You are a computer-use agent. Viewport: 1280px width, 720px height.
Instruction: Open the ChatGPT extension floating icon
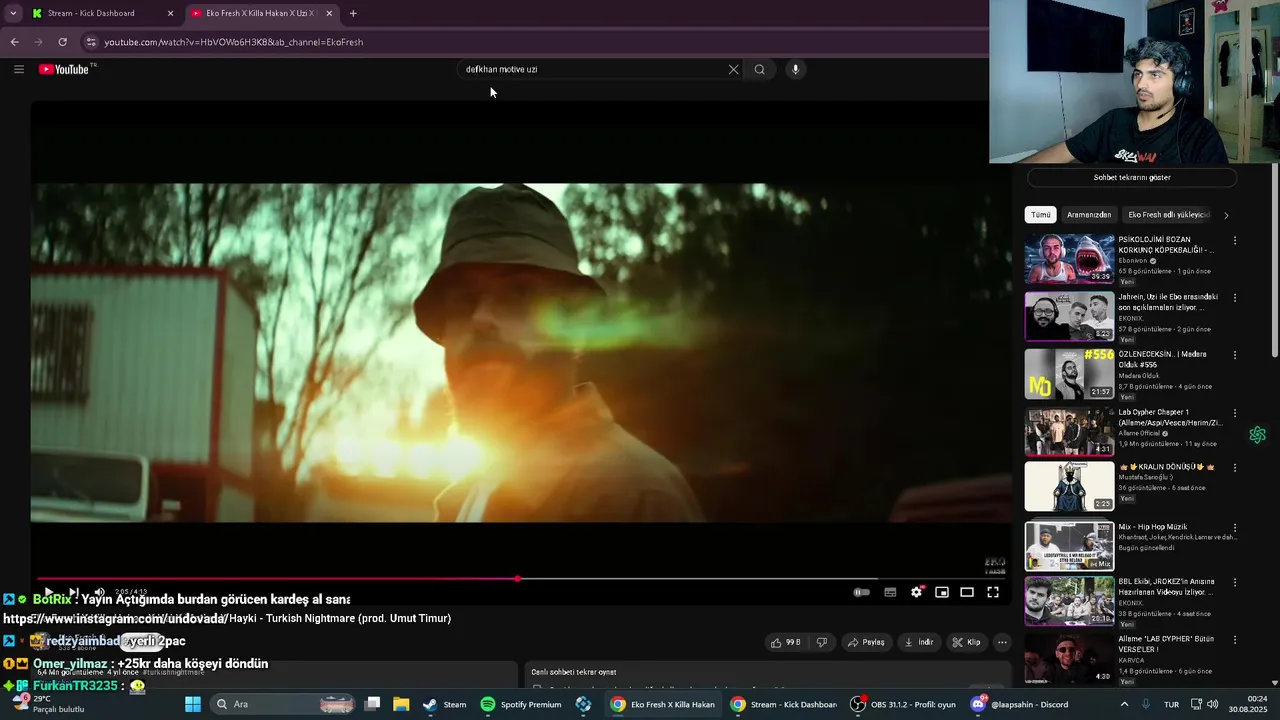[1257, 435]
